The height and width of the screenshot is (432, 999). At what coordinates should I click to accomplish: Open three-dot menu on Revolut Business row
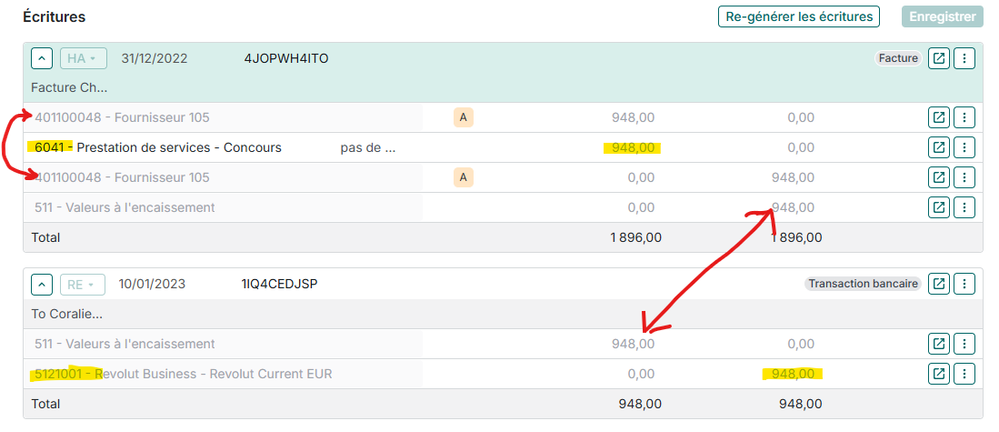(964, 374)
